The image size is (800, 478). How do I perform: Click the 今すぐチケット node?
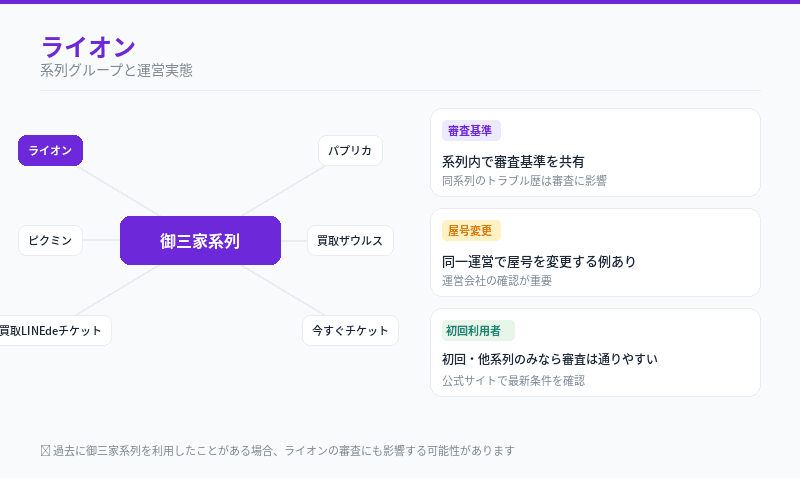tap(350, 331)
